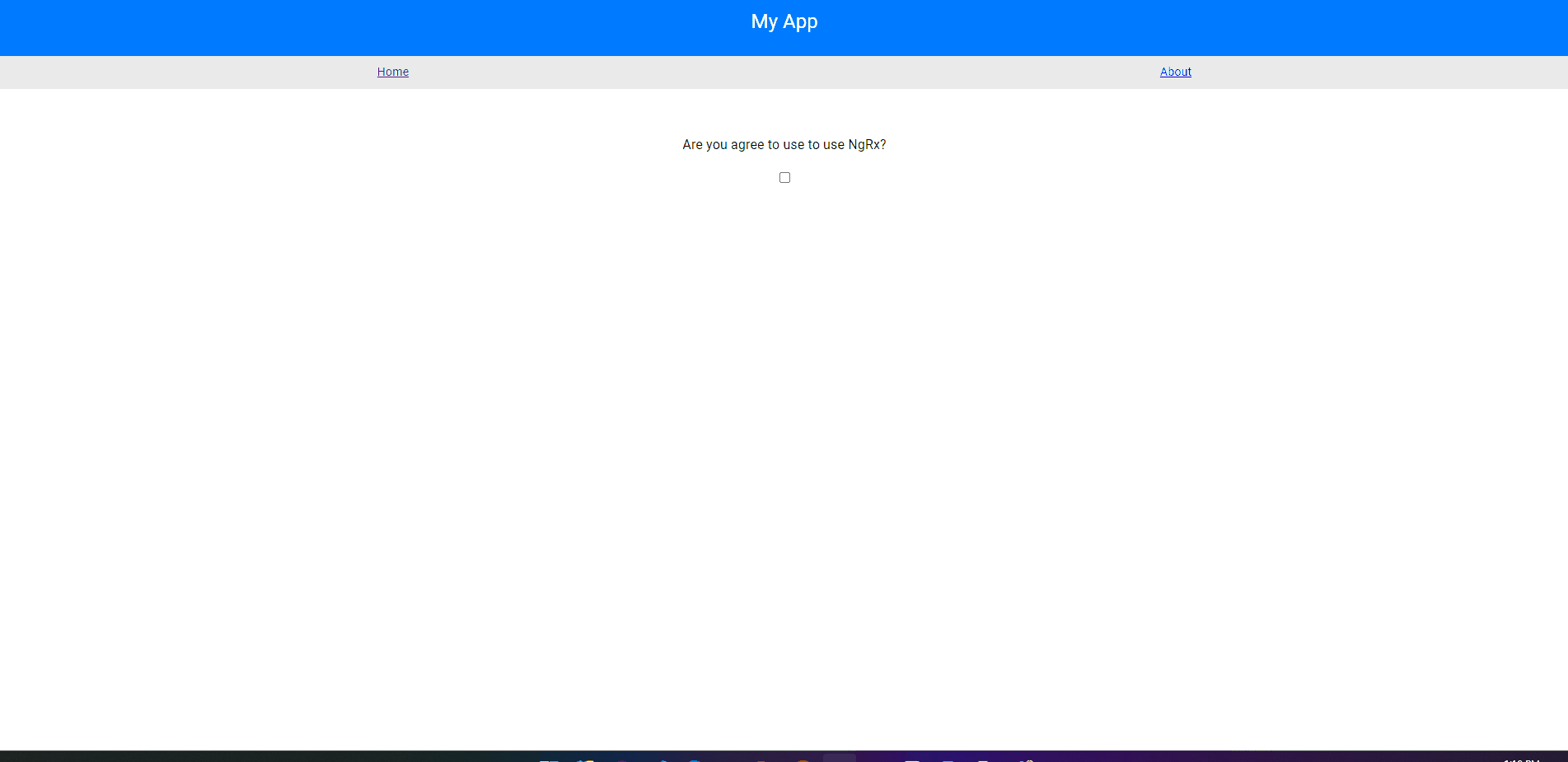Click gray nav bar left of Home
Image resolution: width=1568 pixels, height=762 pixels.
[x=165, y=72]
